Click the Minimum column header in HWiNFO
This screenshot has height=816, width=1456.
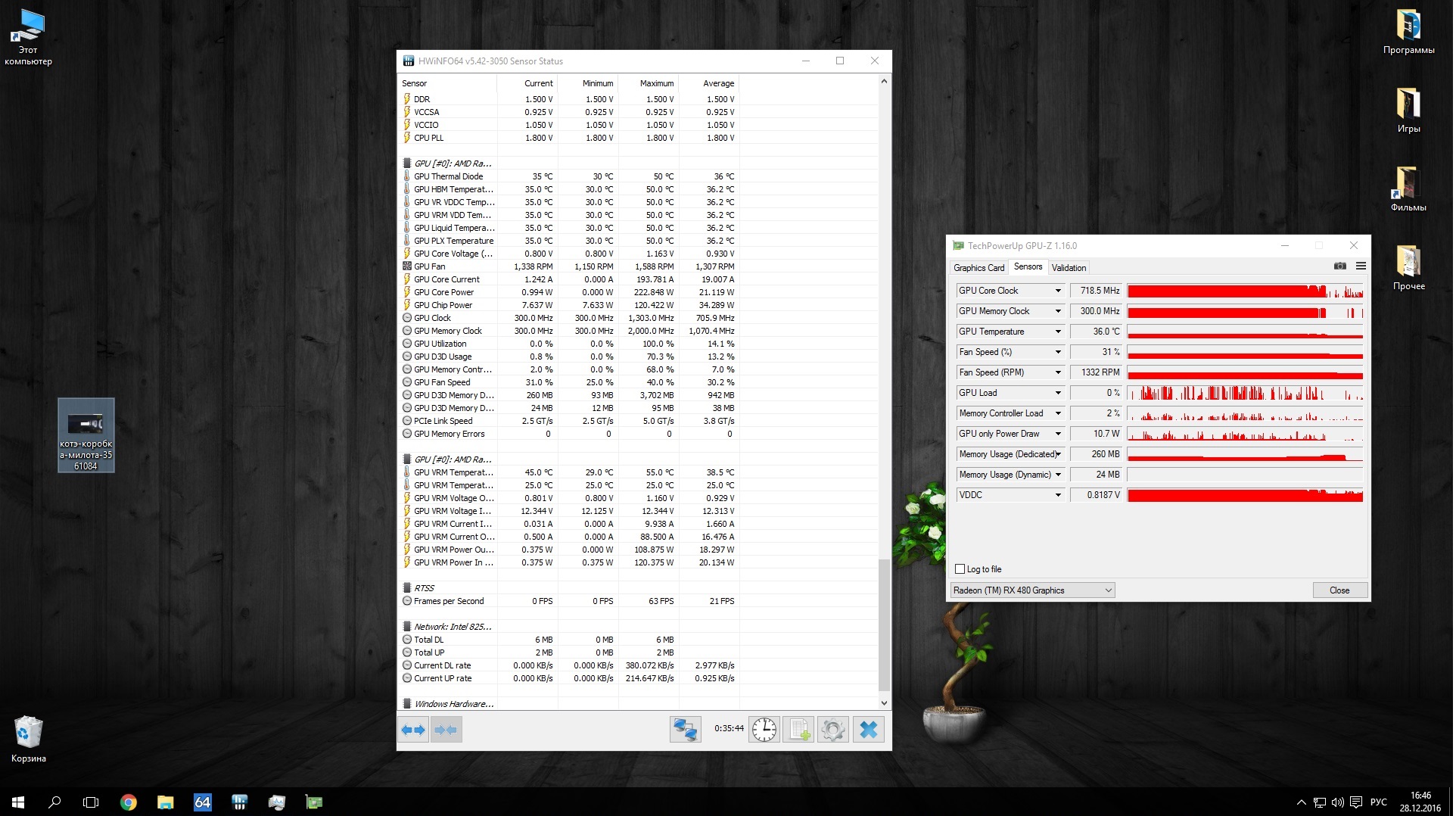click(588, 83)
